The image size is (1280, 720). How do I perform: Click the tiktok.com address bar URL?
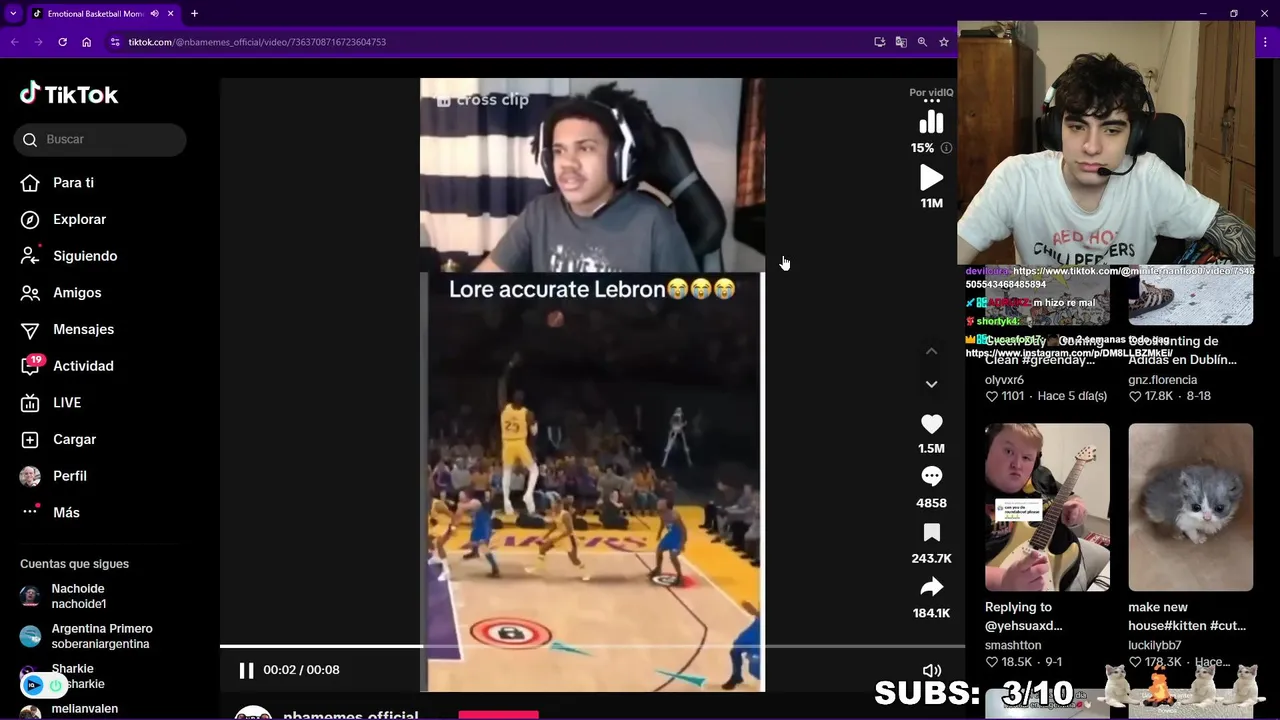coord(257,42)
